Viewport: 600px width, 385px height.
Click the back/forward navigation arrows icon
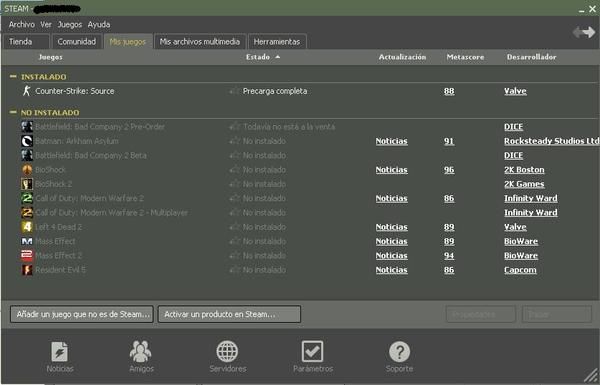[584, 33]
